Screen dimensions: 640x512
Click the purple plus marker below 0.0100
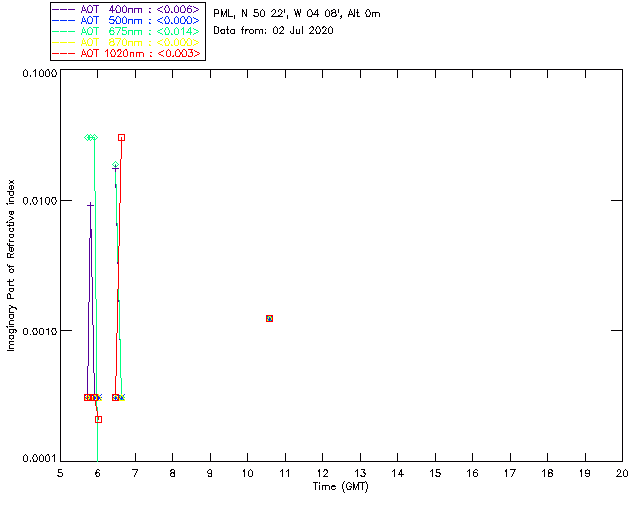pos(90,205)
